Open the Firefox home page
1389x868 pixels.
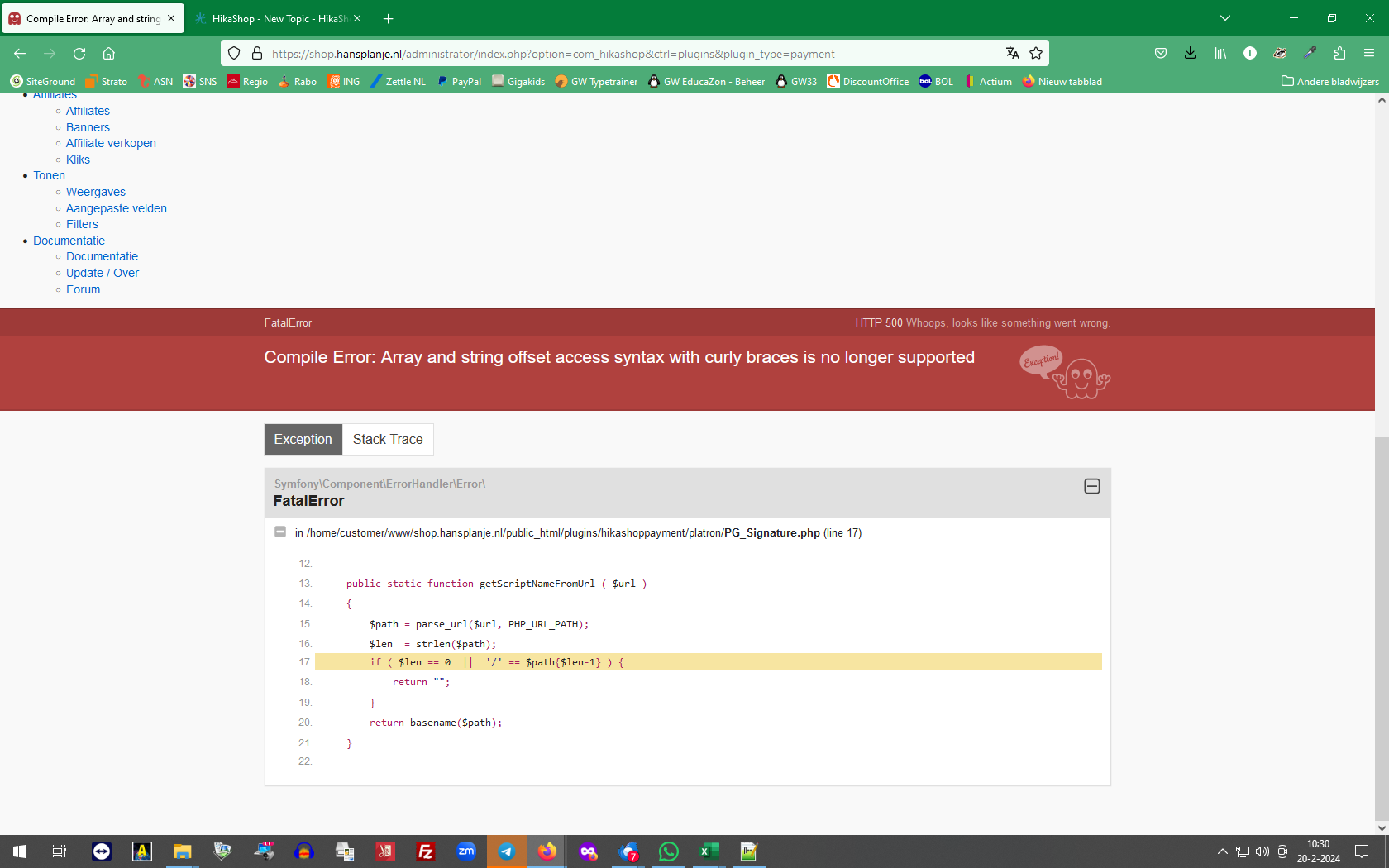tap(108, 54)
